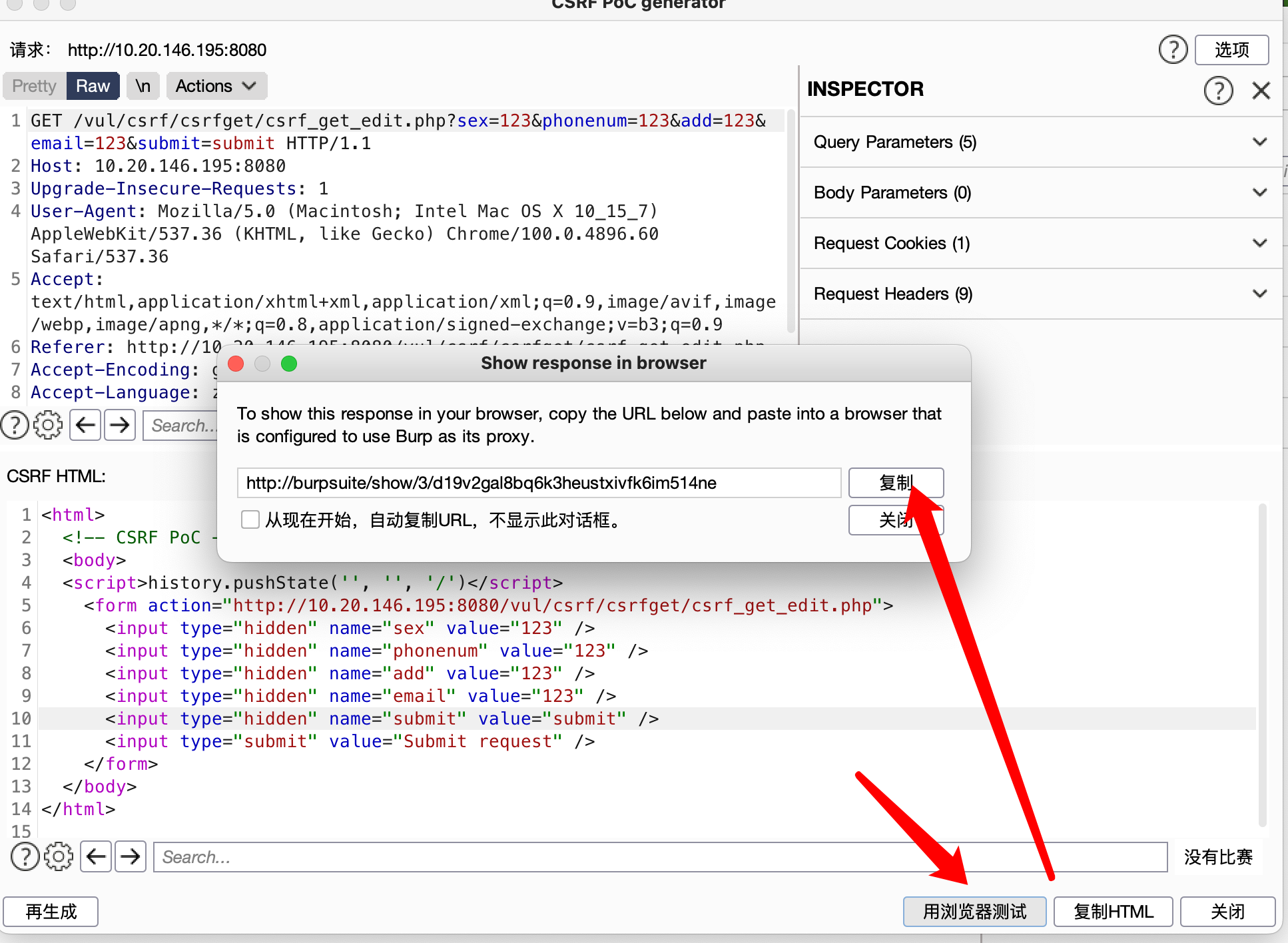Screen dimensions: 1288x943
Task: Toggle the \n non-printable characters button
Action: click(143, 86)
